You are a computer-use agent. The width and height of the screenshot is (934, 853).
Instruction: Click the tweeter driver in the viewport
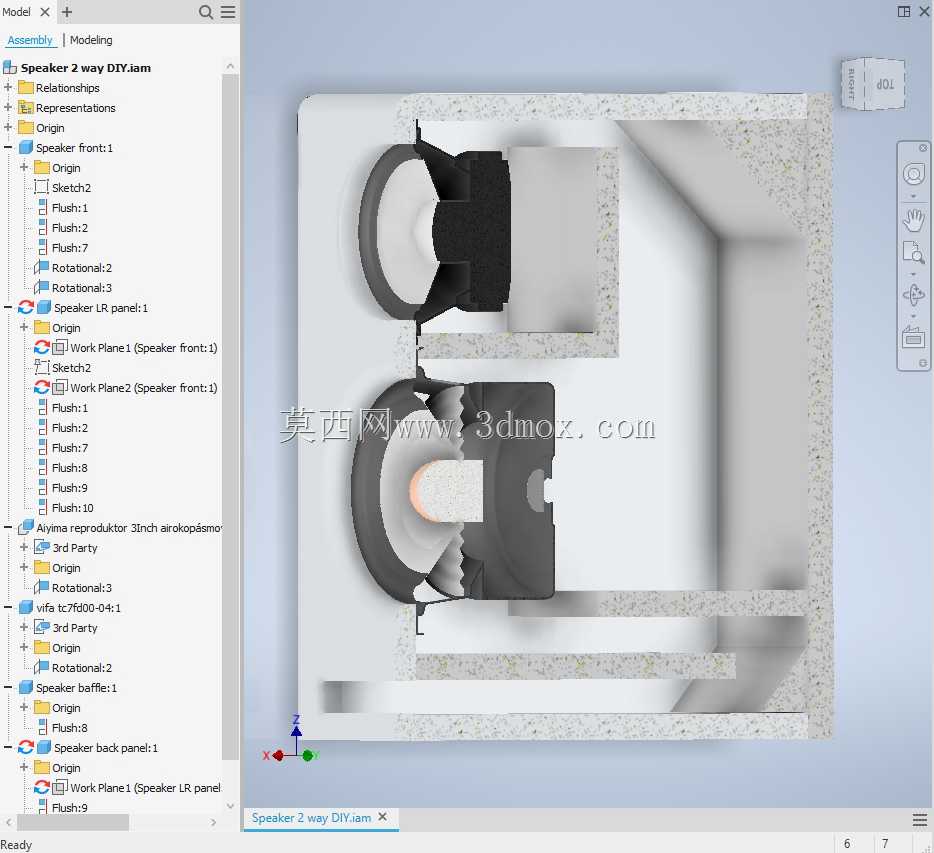click(435, 232)
